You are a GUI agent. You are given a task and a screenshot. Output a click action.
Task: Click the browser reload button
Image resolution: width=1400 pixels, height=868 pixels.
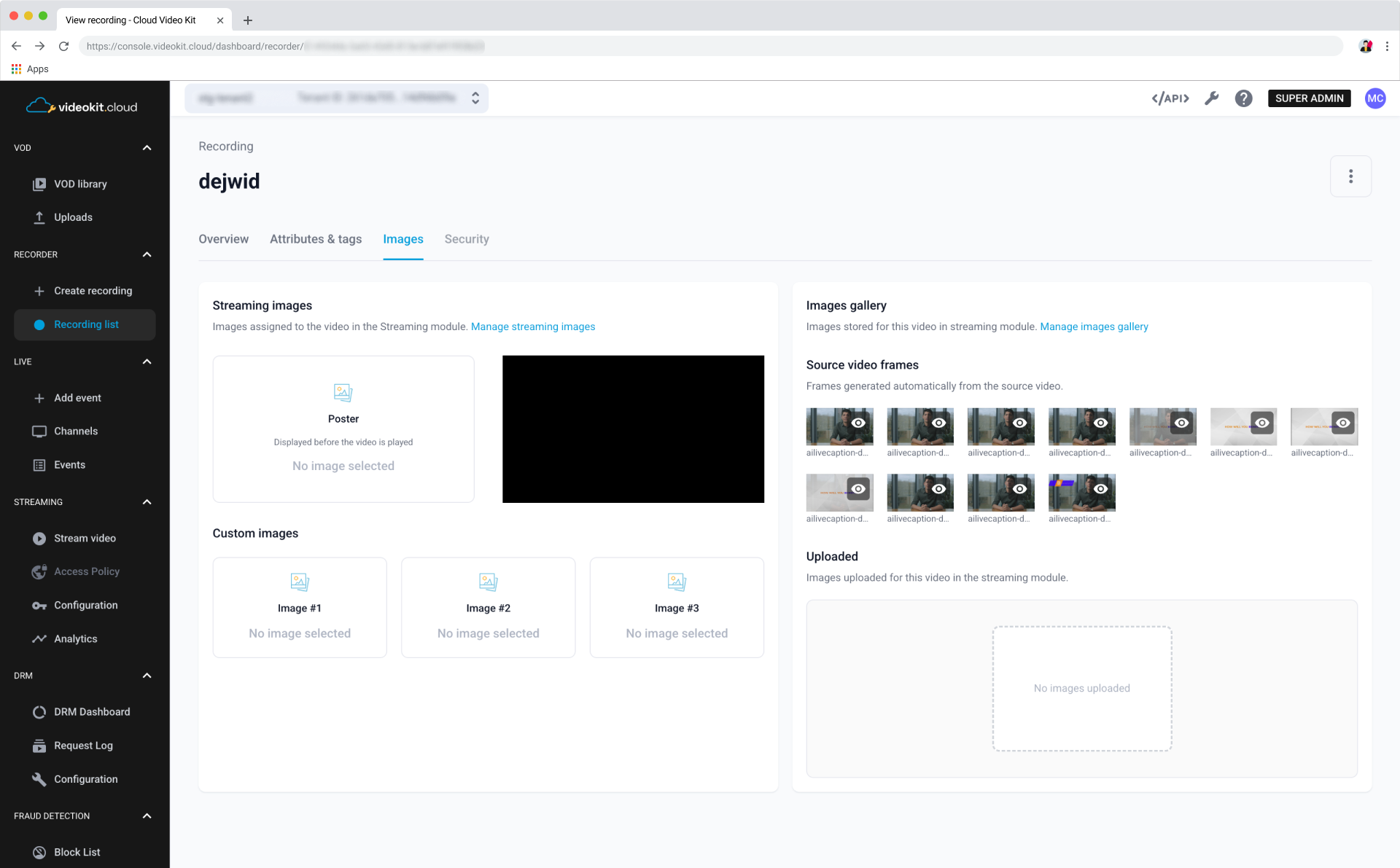63,46
